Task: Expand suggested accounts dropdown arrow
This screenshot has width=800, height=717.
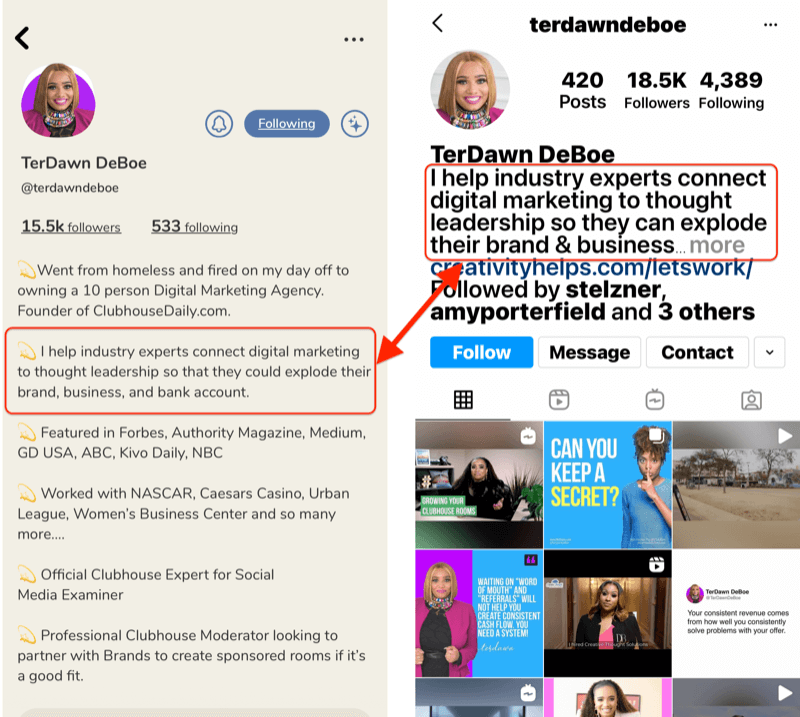Action: tap(769, 352)
